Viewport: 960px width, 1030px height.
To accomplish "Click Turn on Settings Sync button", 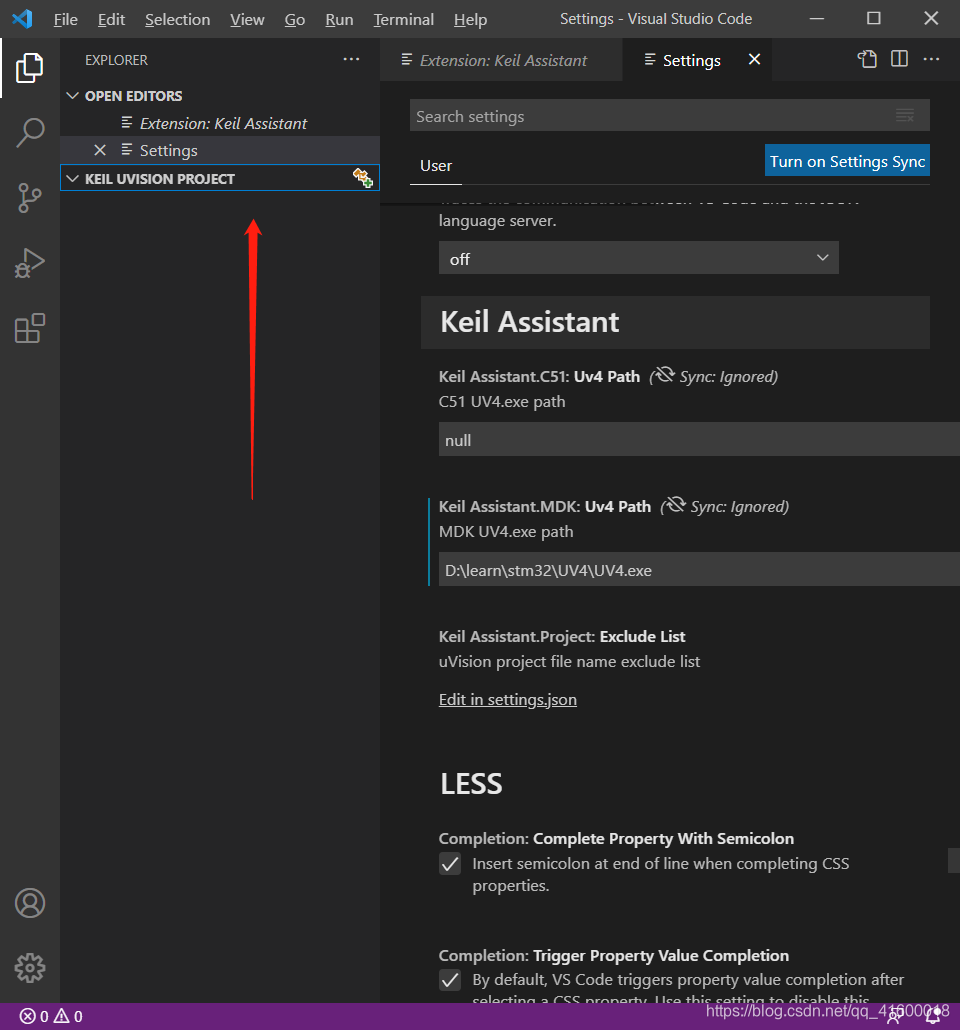I will [847, 161].
